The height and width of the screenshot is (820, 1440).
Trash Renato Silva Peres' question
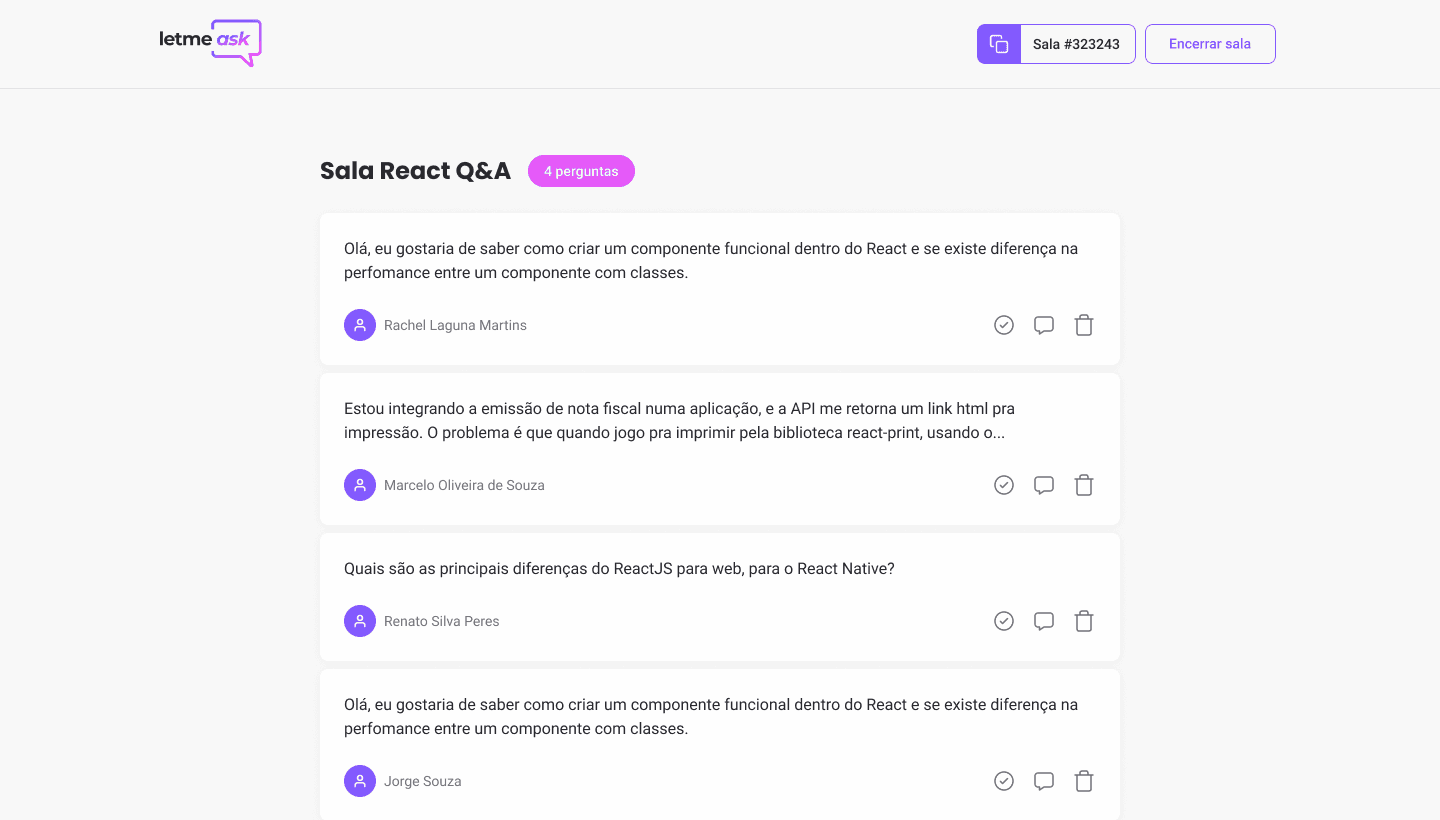point(1084,621)
